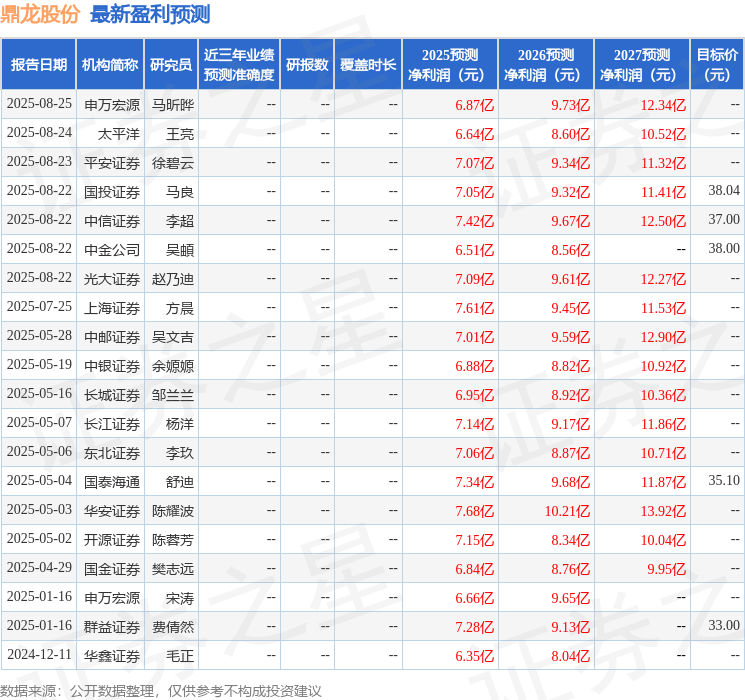Select the date cell 2024-12-11
Viewport: 745px width, 700px height.
39,654
